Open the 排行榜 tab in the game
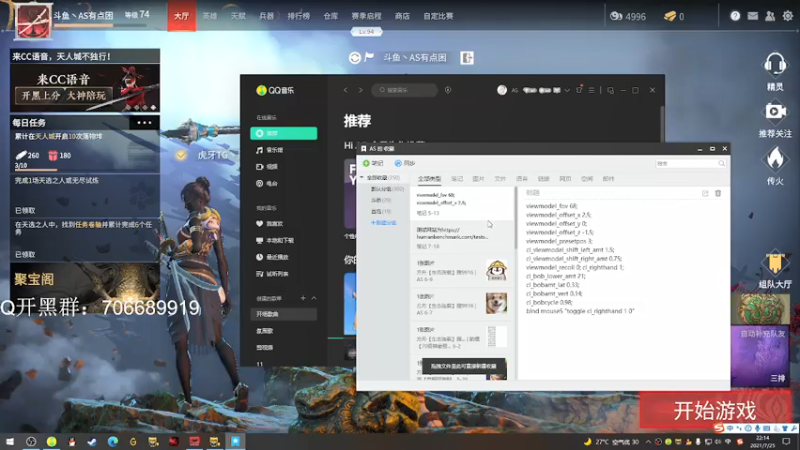The height and width of the screenshot is (450, 800). 298,16
